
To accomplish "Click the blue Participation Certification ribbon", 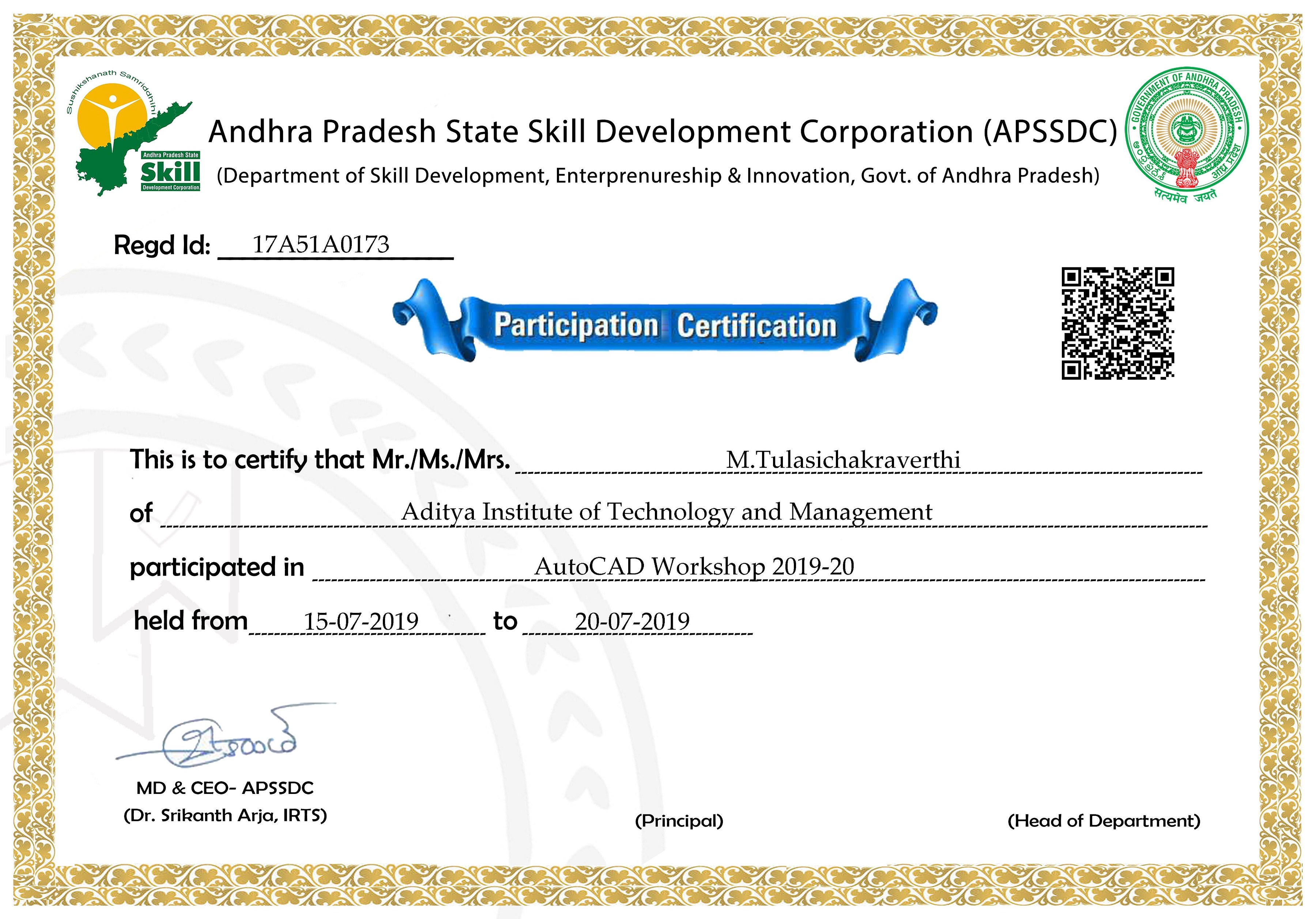I will coord(665,324).
